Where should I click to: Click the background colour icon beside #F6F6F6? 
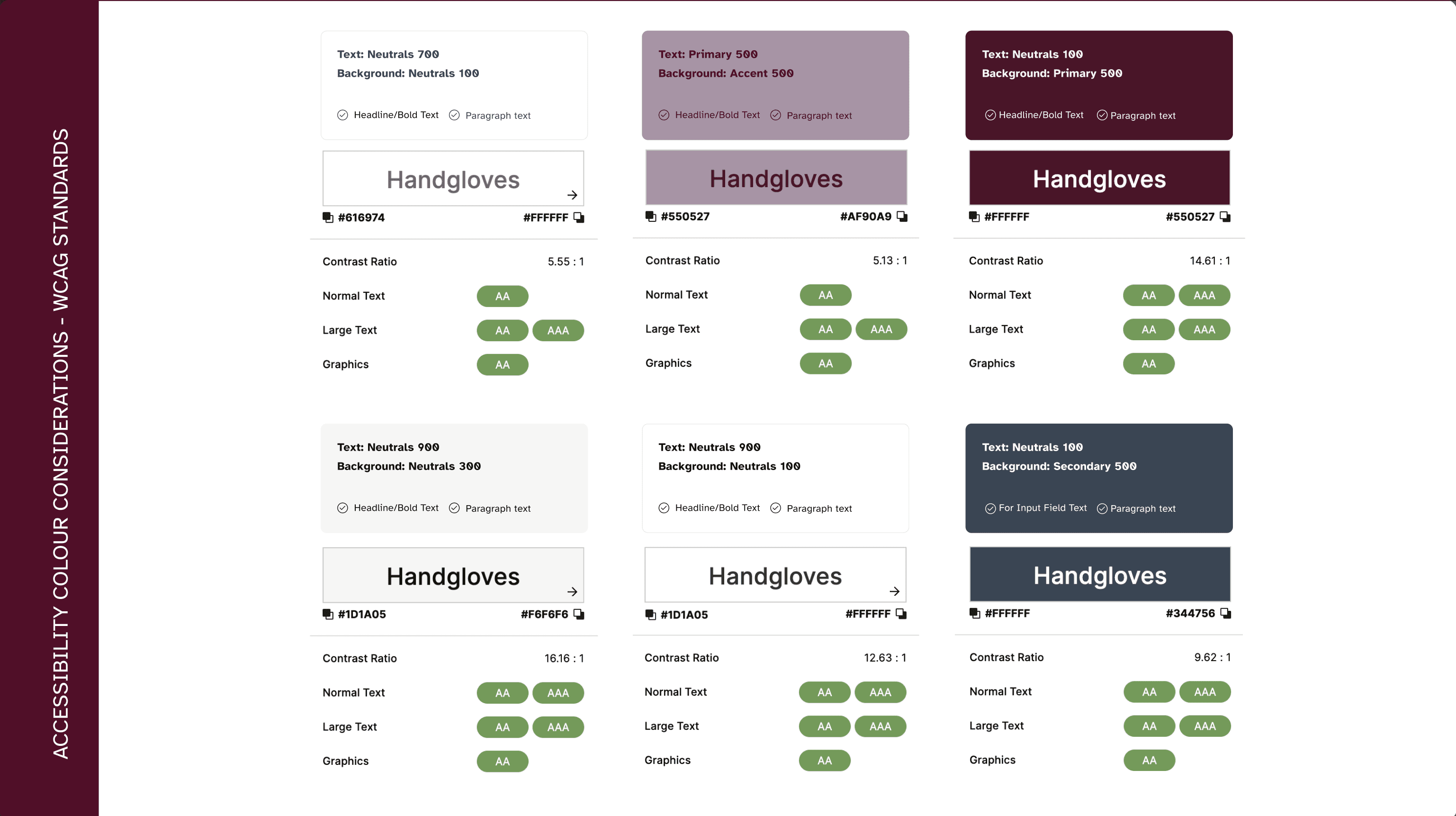pos(579,614)
